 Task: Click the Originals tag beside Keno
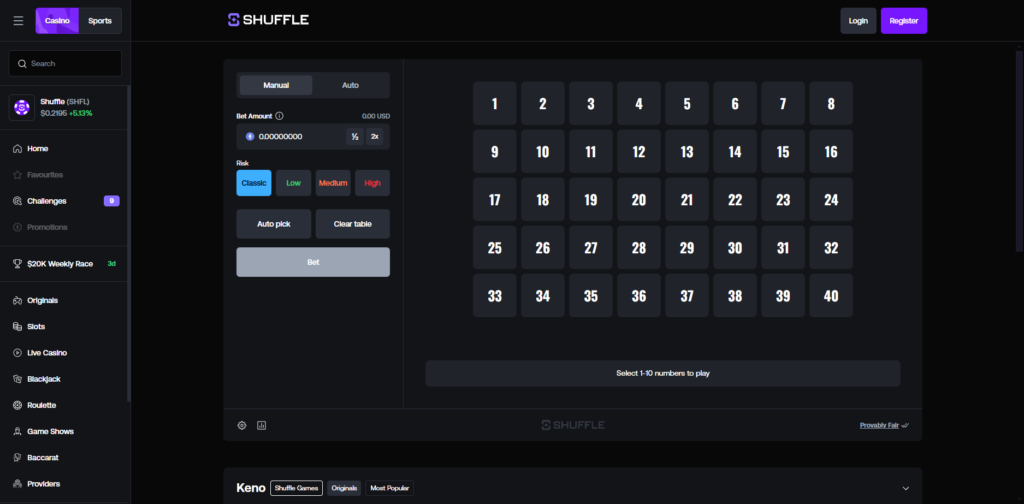[344, 488]
